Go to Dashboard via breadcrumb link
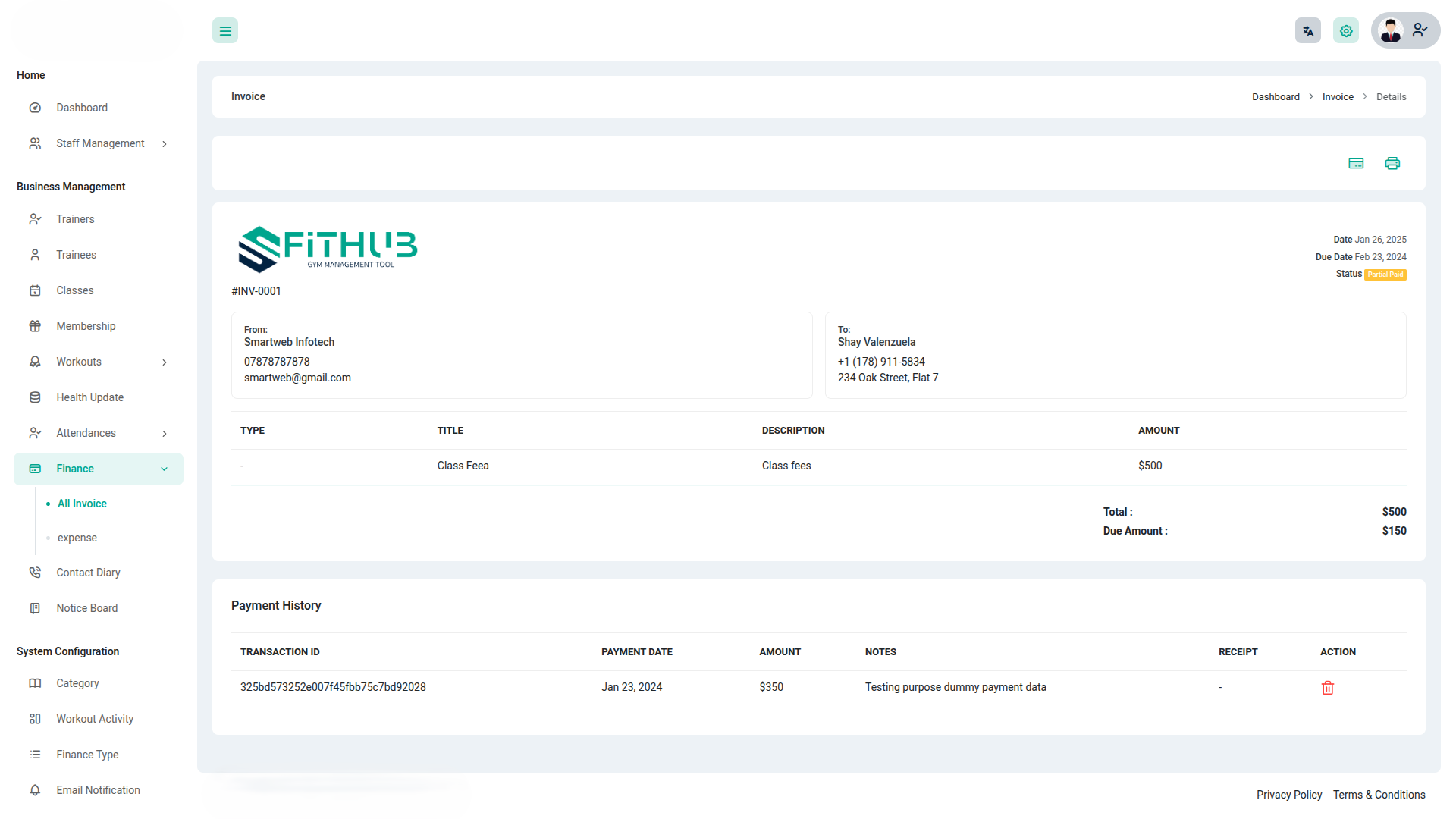Viewport: 1456px width, 819px height. coord(1276,97)
